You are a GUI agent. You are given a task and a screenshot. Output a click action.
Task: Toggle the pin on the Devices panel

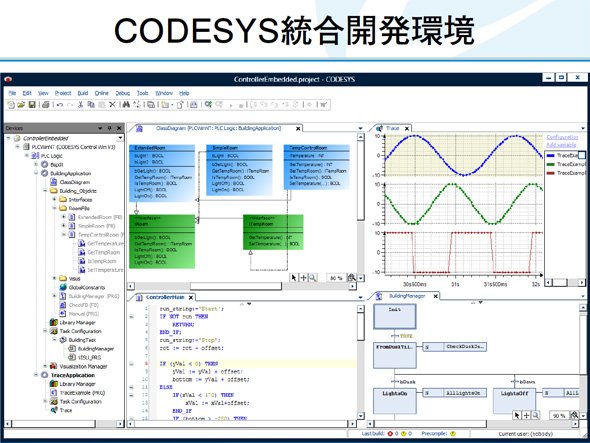click(109, 128)
